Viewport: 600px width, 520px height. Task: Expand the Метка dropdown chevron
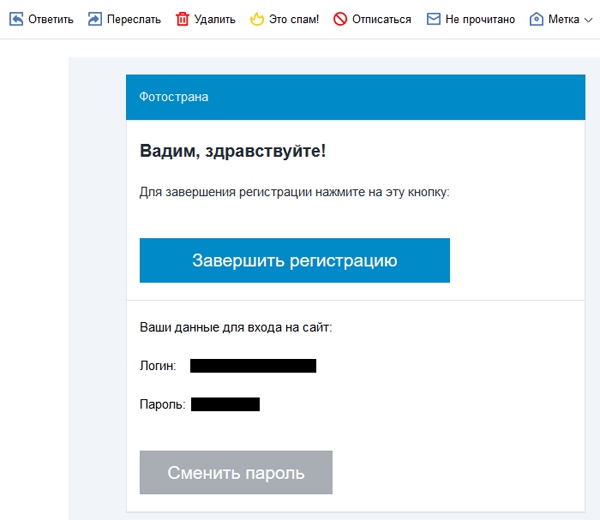[x=588, y=19]
